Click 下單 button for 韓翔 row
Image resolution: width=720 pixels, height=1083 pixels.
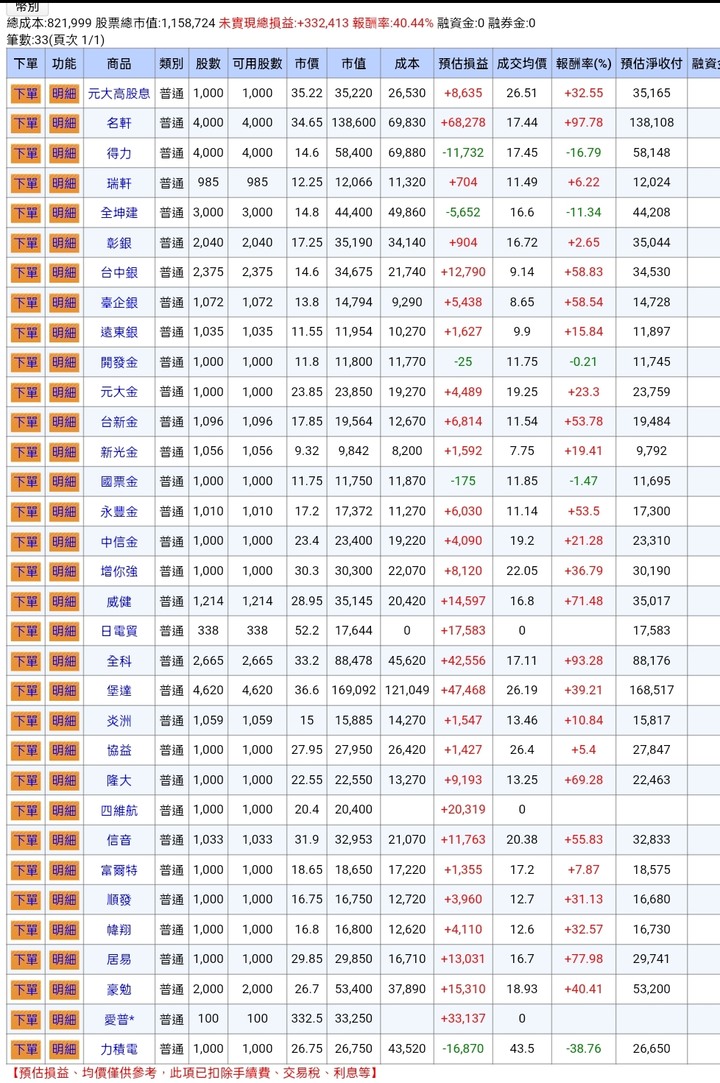[26, 930]
